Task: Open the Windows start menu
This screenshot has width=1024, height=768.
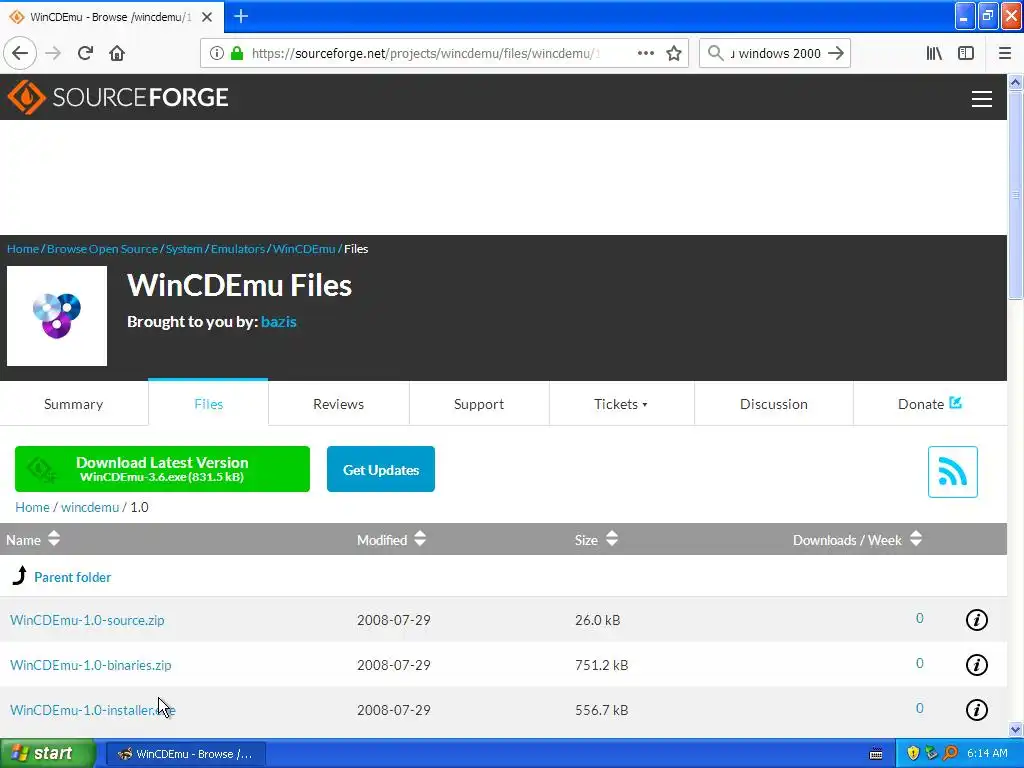Action: (48, 753)
